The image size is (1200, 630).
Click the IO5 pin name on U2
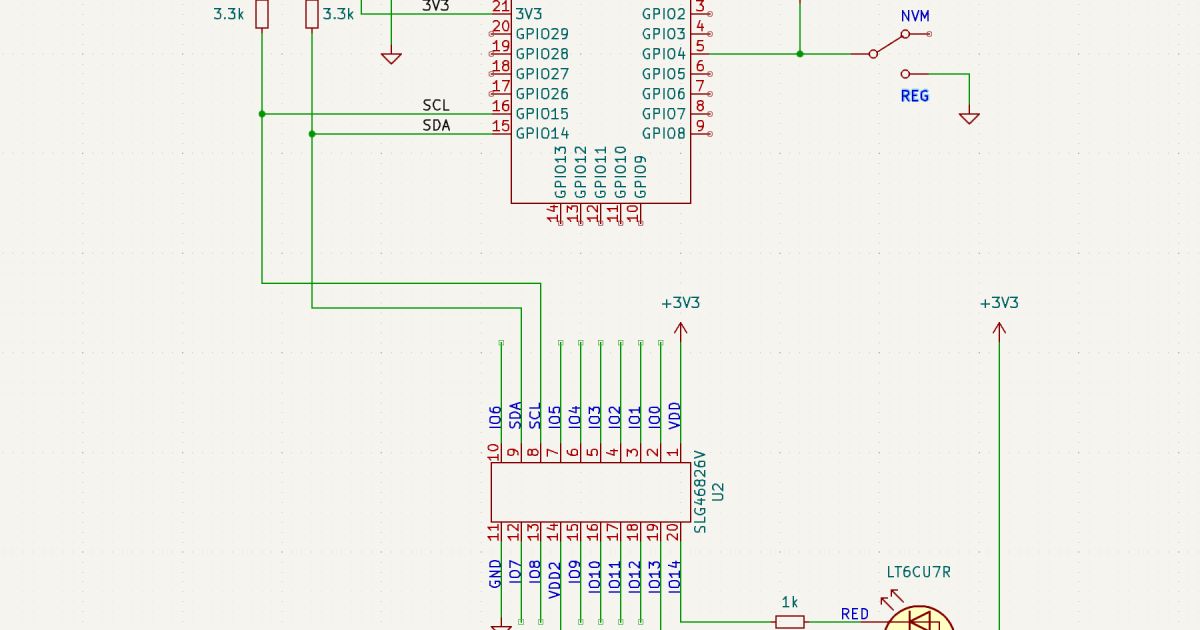[554, 418]
